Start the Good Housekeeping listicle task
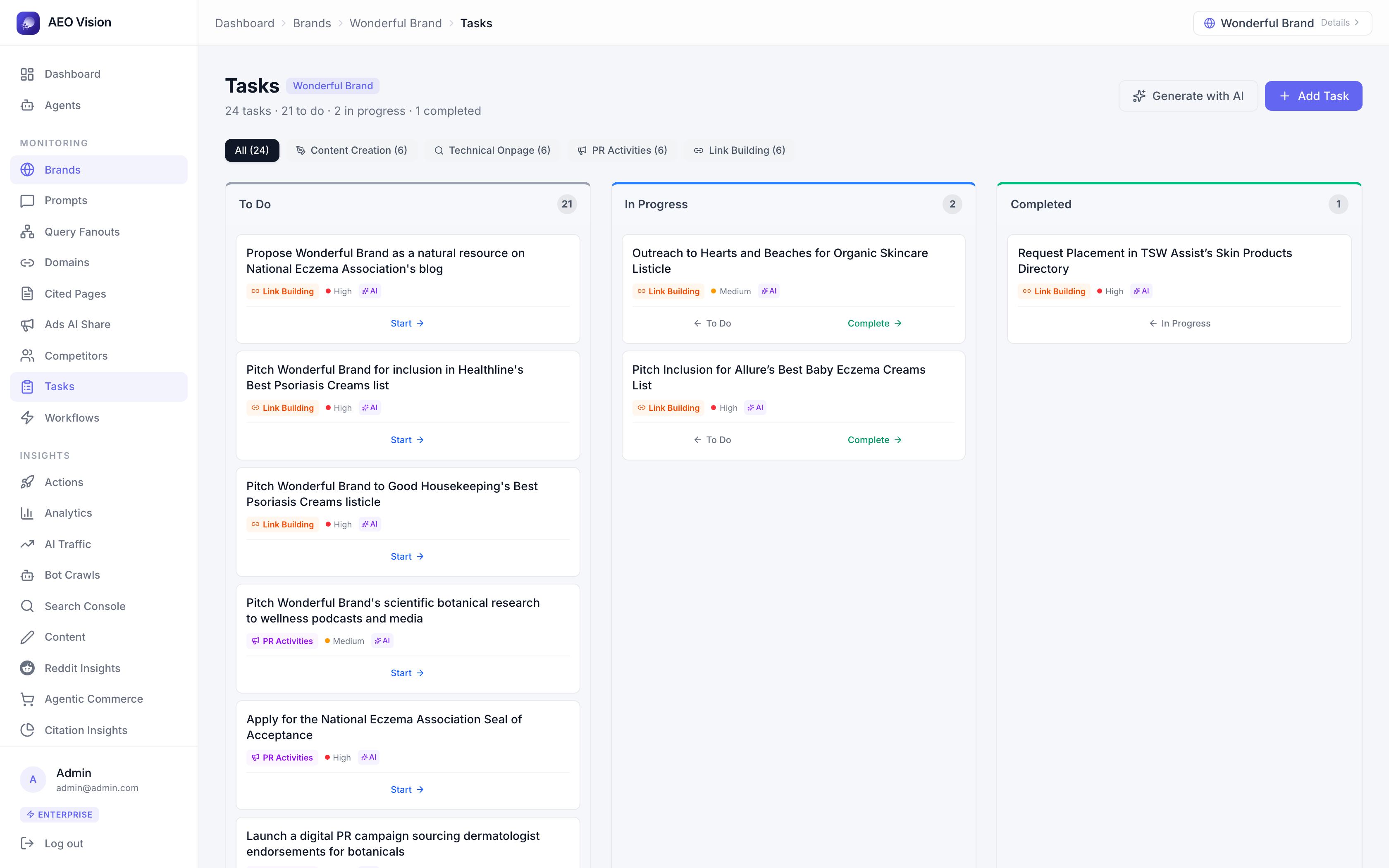This screenshot has width=1389, height=868. click(x=408, y=557)
